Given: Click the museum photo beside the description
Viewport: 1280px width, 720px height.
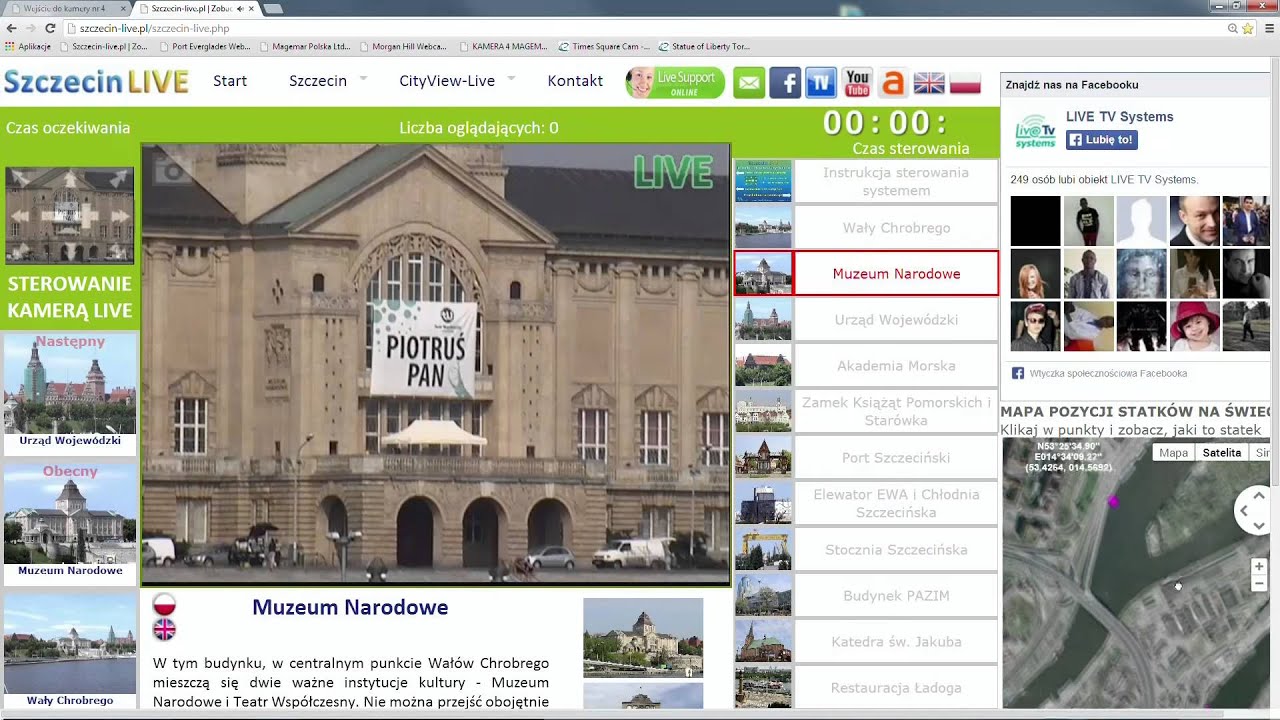Looking at the screenshot, I should (x=643, y=637).
